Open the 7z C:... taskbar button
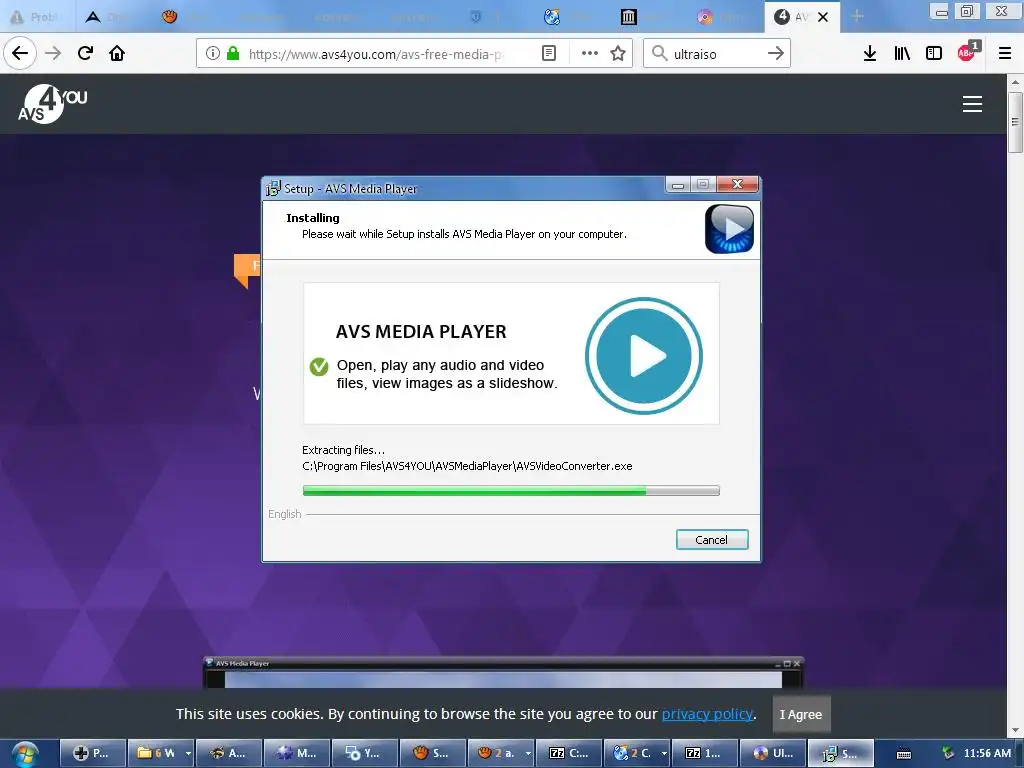The width and height of the screenshot is (1024, 768). (x=569, y=754)
